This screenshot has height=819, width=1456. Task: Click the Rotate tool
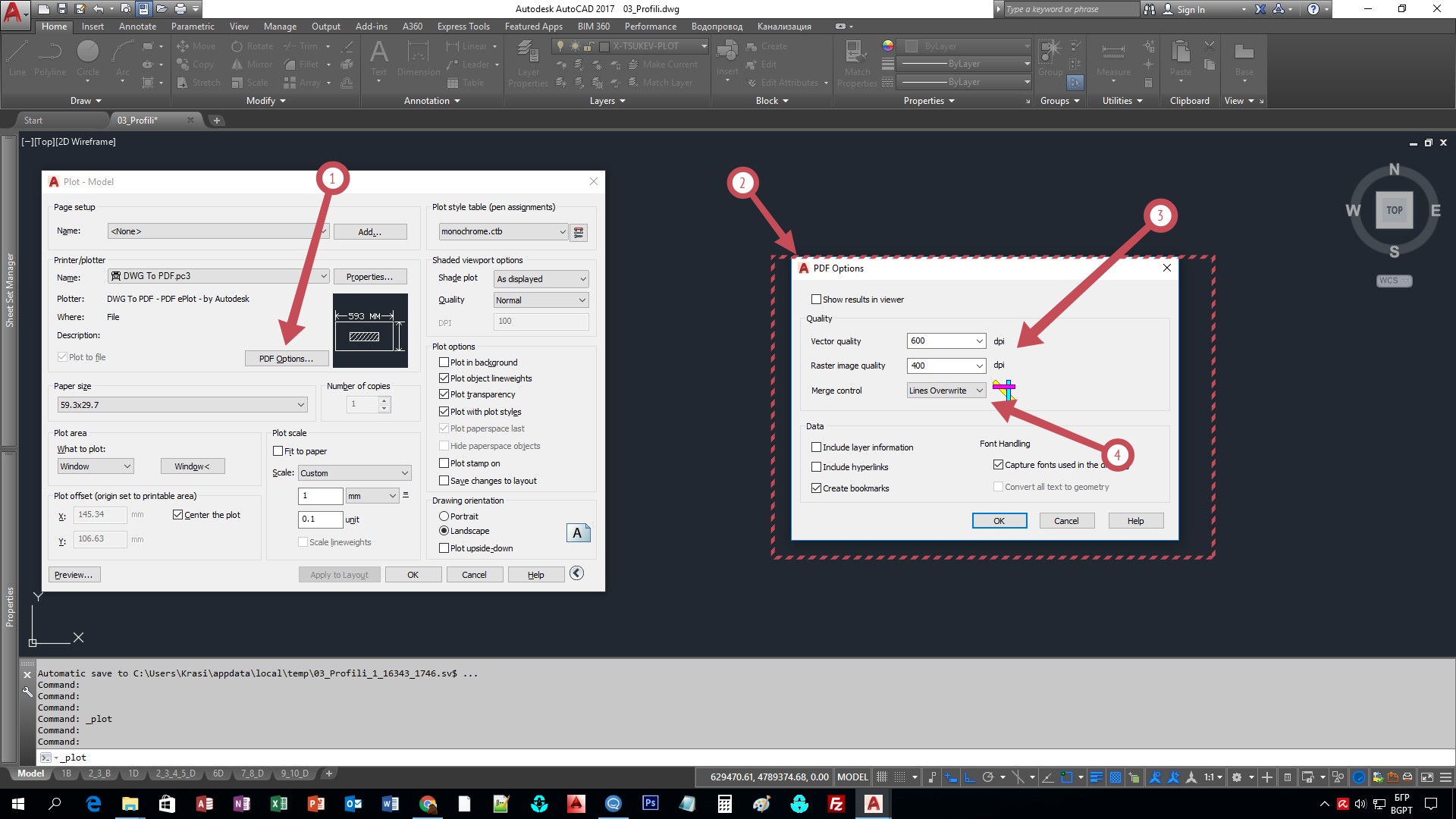pyautogui.click(x=253, y=46)
